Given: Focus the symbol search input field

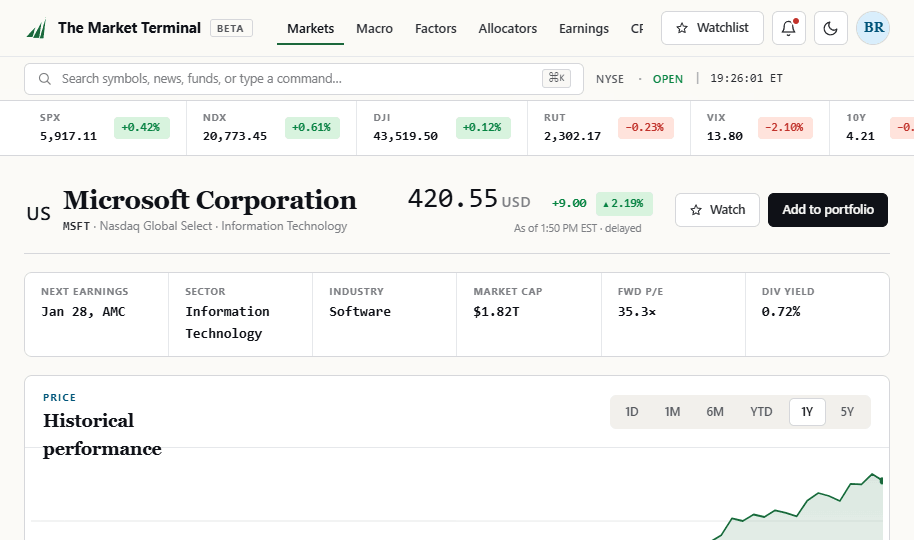Looking at the screenshot, I should [304, 79].
